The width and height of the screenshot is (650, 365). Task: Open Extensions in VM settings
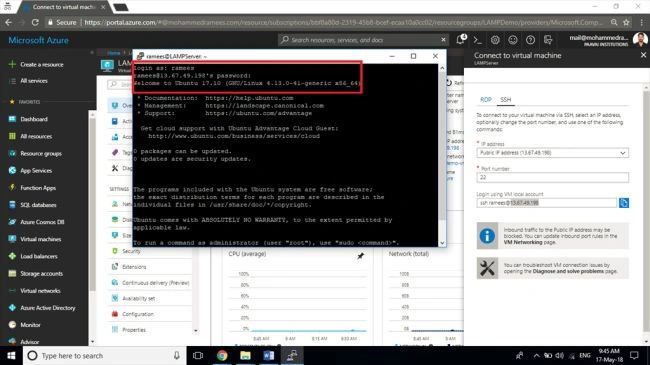pyautogui.click(x=134, y=267)
